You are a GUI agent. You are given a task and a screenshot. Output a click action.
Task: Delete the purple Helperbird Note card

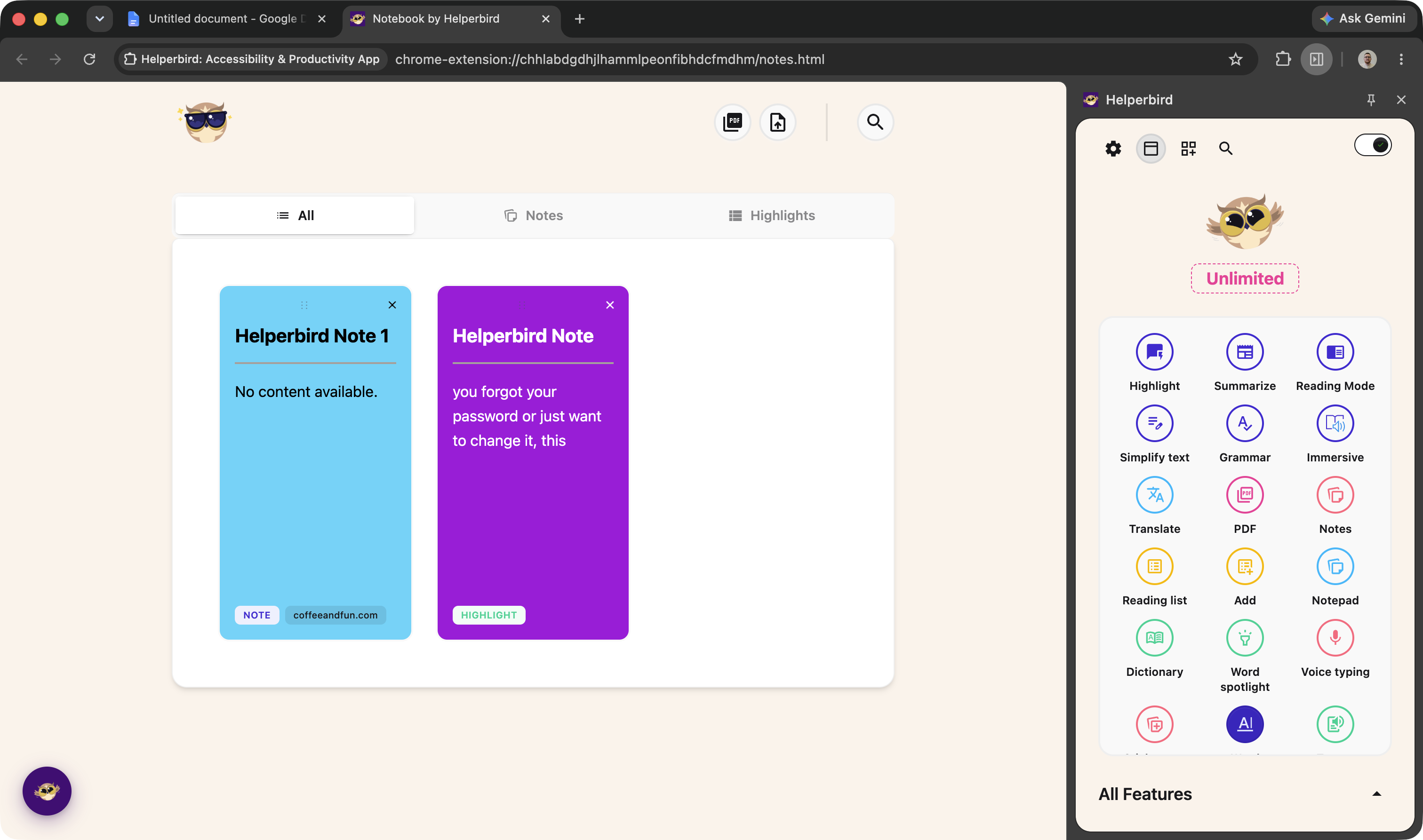point(610,304)
